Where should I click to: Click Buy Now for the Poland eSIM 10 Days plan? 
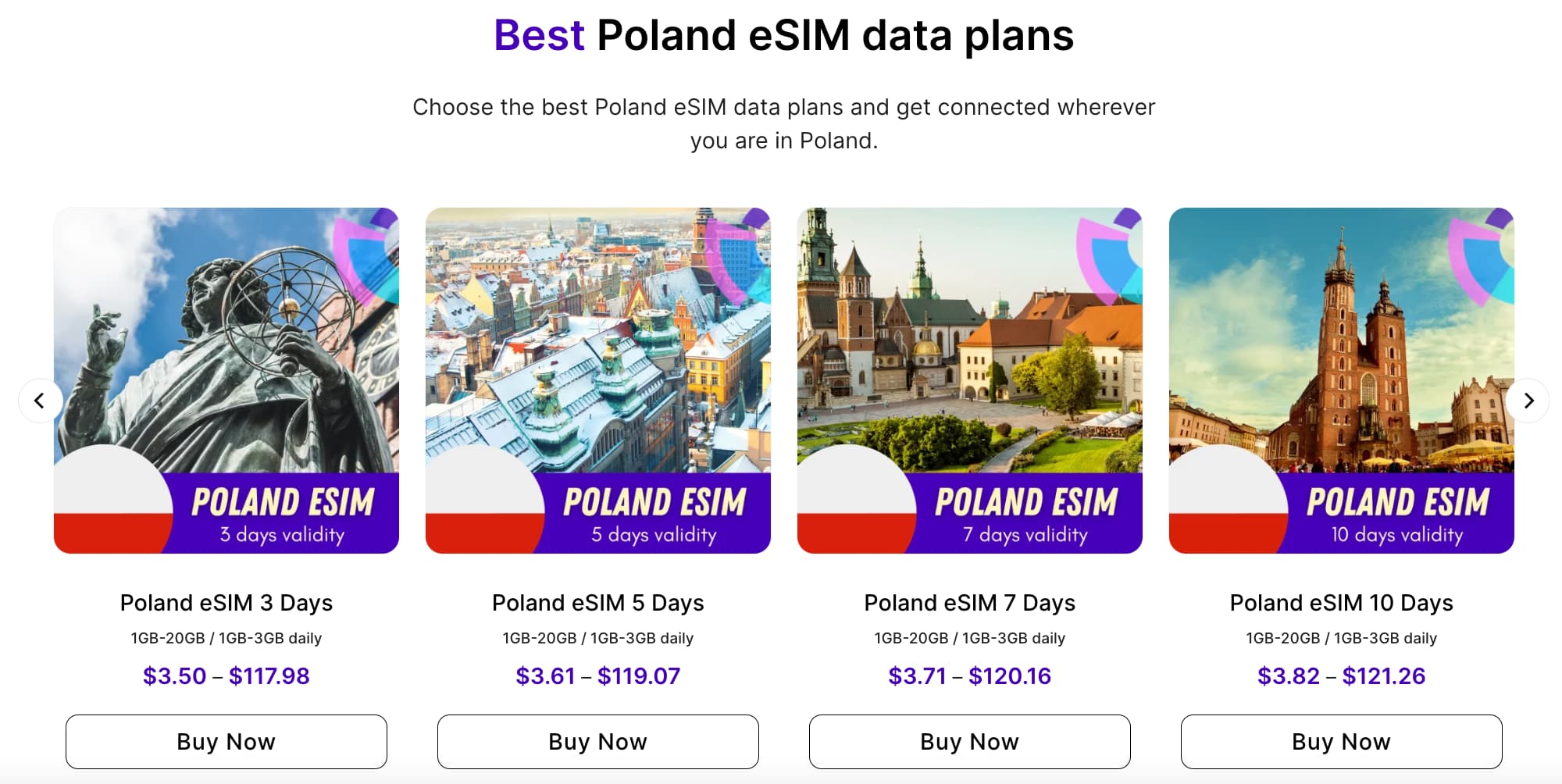[x=1342, y=741]
